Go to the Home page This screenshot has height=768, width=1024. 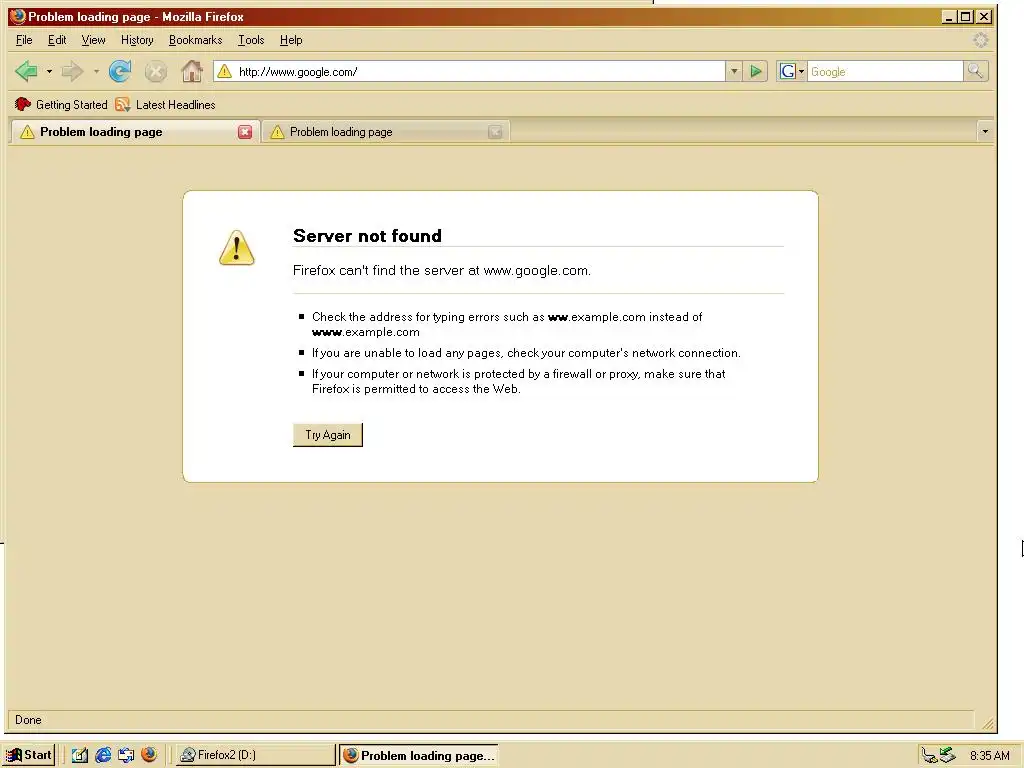191,71
